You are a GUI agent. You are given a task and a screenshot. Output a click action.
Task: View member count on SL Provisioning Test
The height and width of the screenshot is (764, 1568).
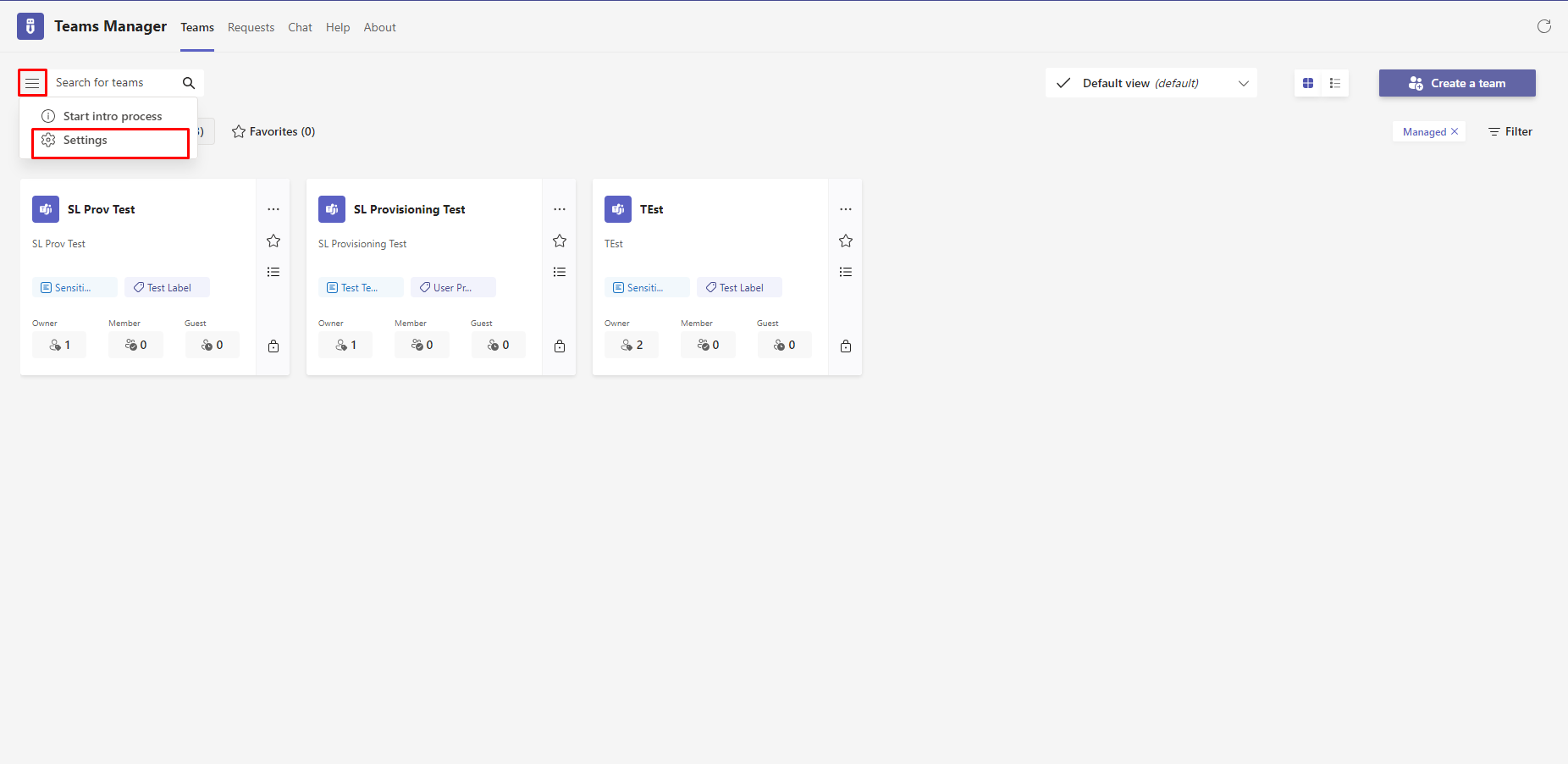click(422, 345)
